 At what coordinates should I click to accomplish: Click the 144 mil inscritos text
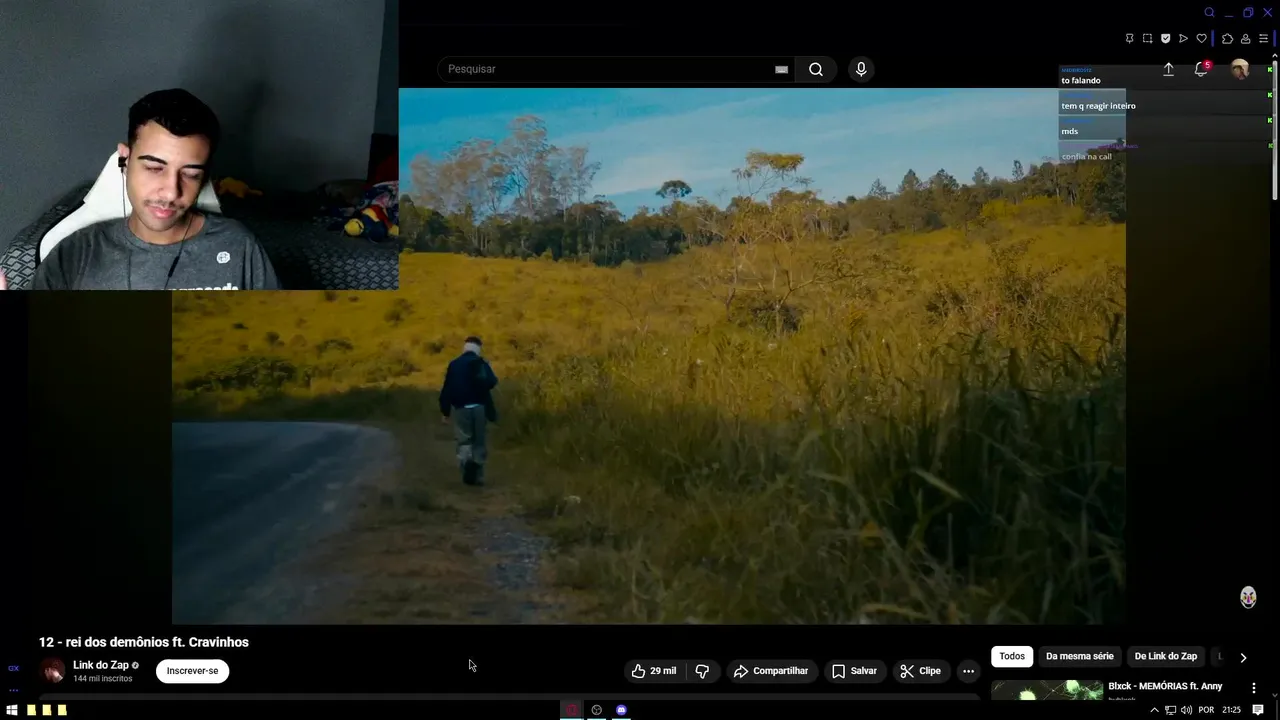coord(102,679)
